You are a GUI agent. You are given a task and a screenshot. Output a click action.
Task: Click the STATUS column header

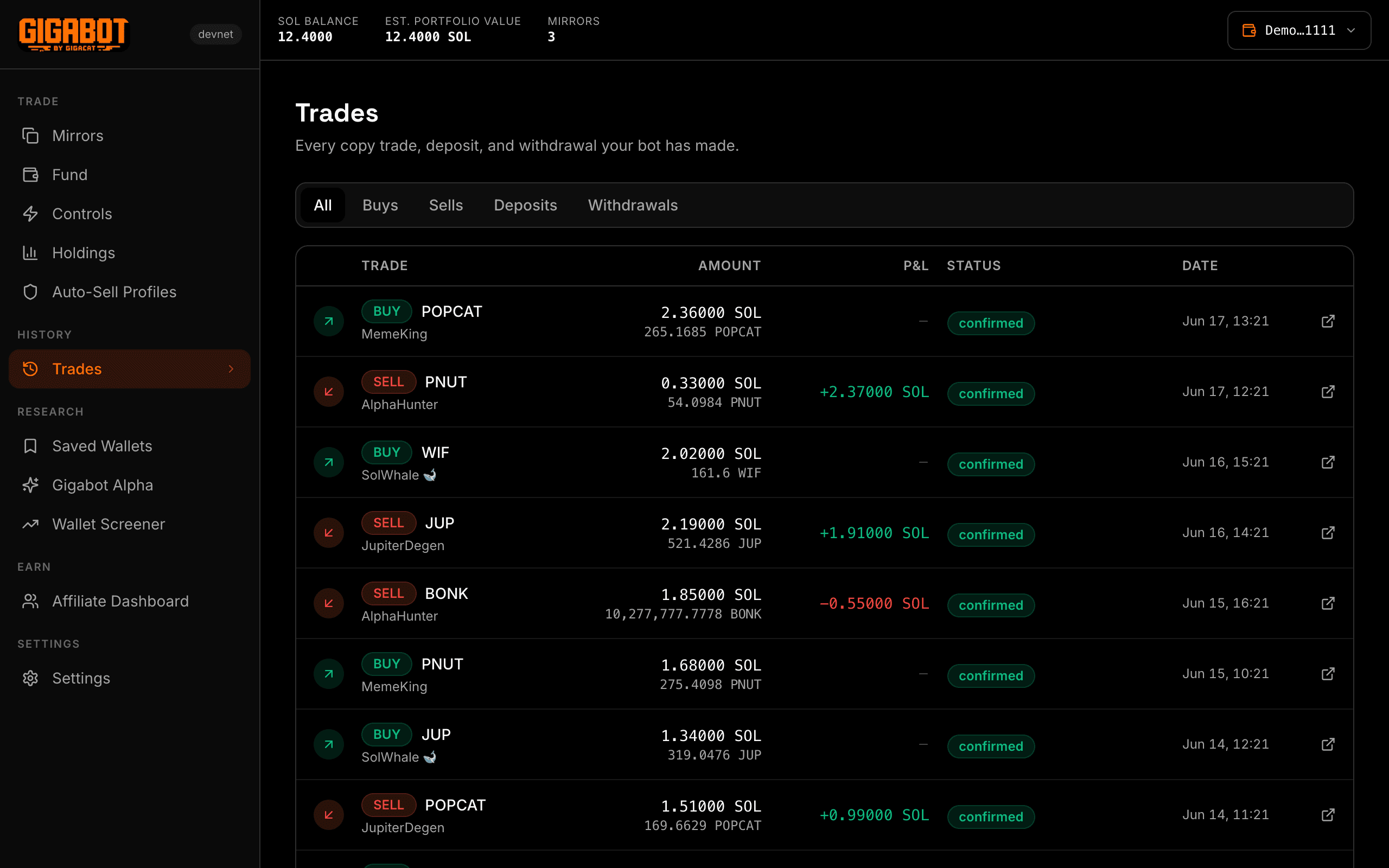[x=973, y=266]
